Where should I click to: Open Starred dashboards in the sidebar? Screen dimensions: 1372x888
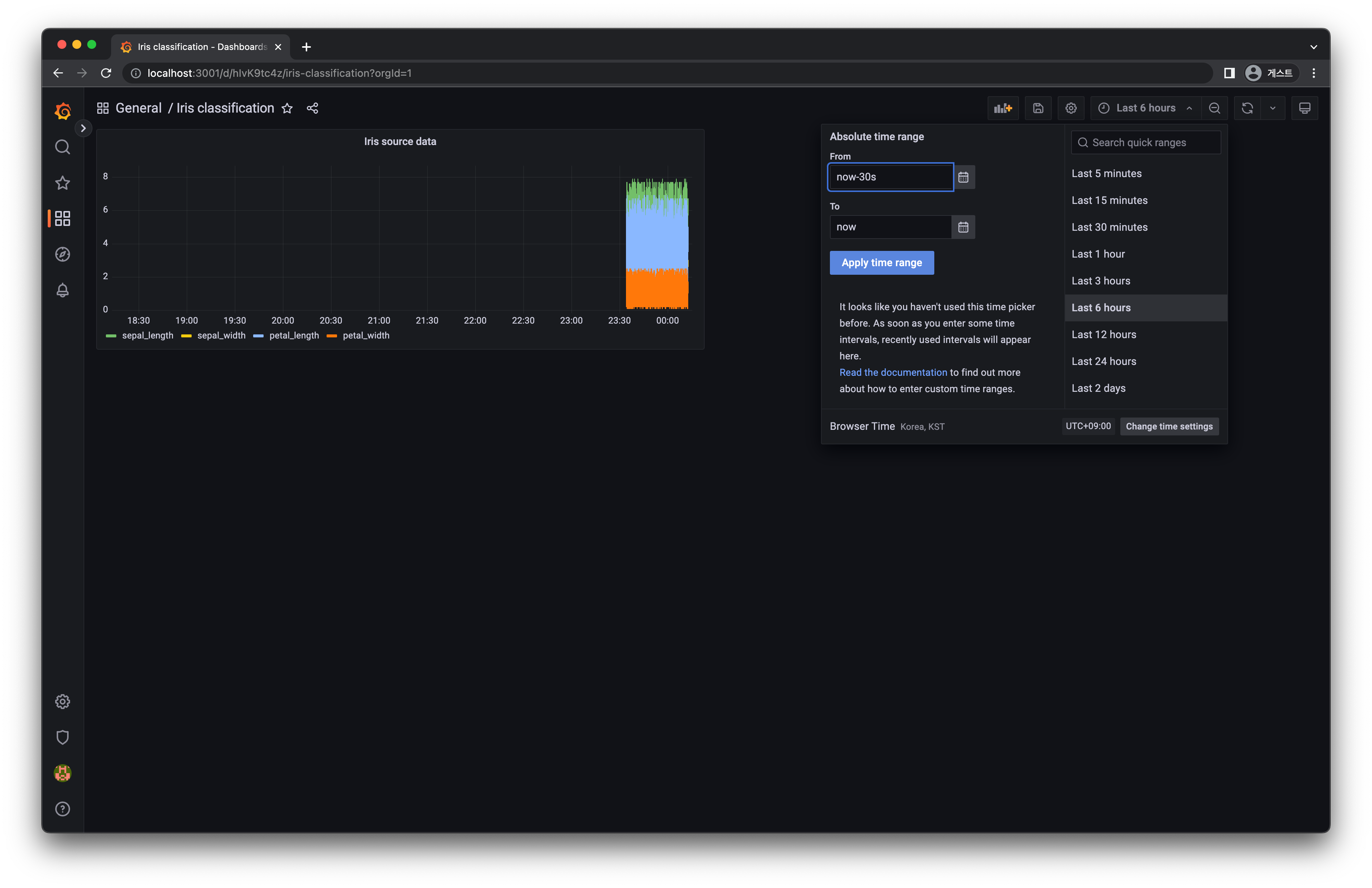click(63, 183)
